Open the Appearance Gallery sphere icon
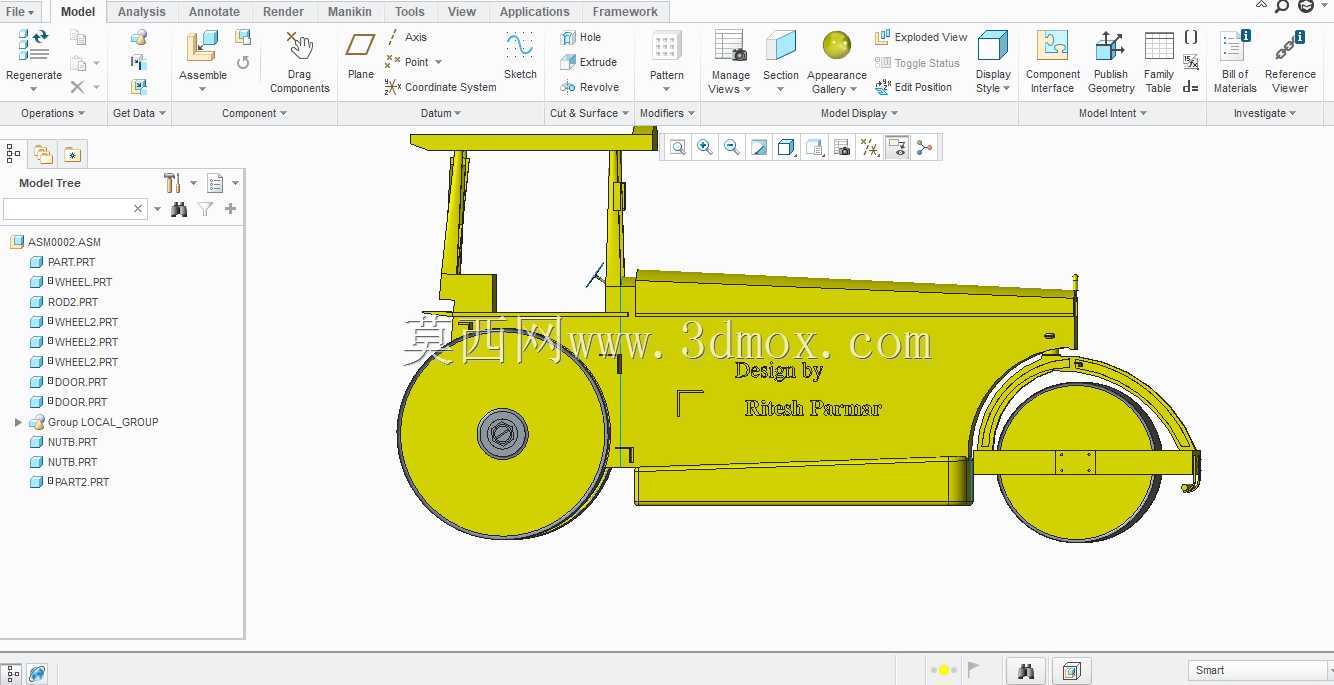The height and width of the screenshot is (685, 1334). [x=837, y=46]
